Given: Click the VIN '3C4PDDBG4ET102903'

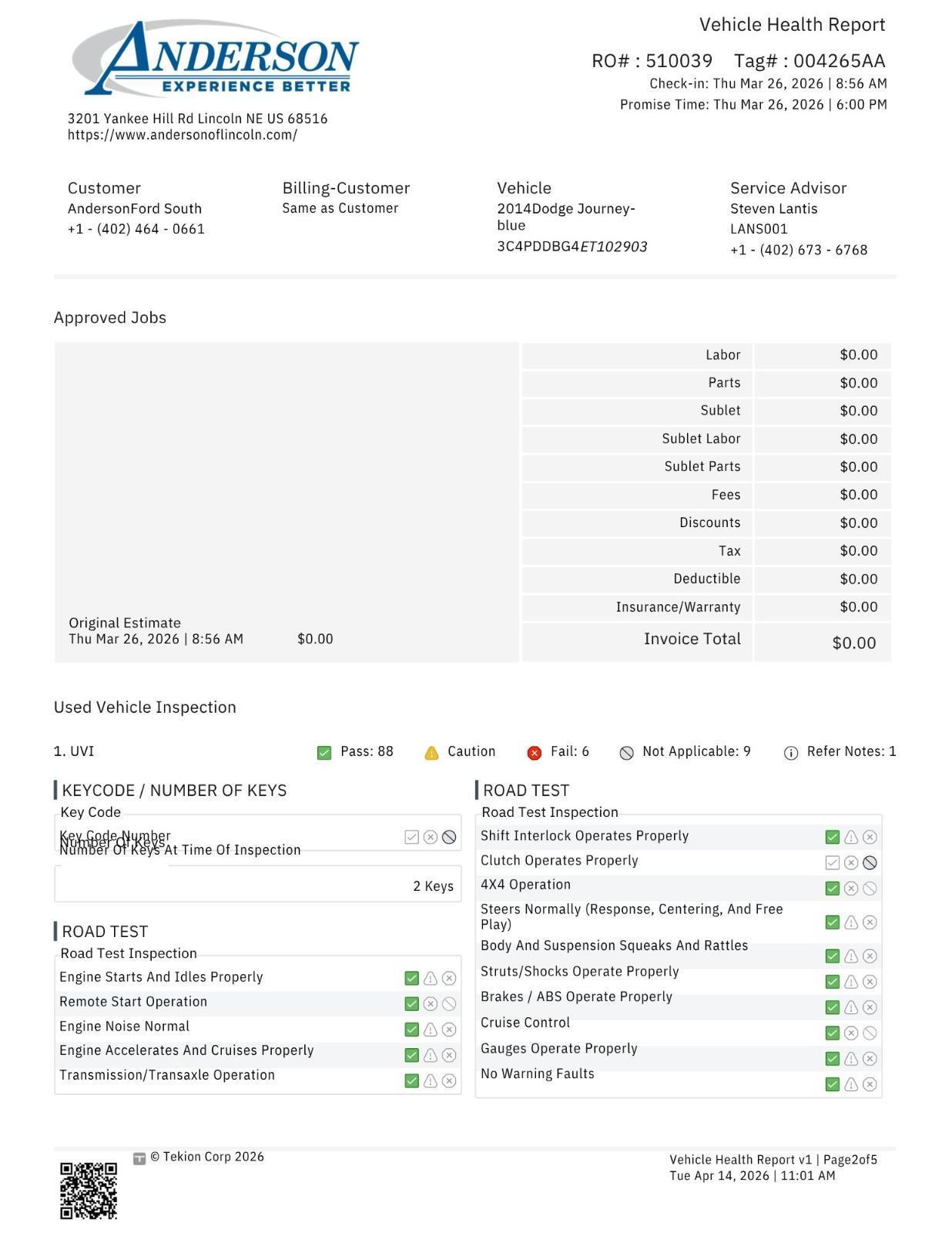Looking at the screenshot, I should (572, 247).
